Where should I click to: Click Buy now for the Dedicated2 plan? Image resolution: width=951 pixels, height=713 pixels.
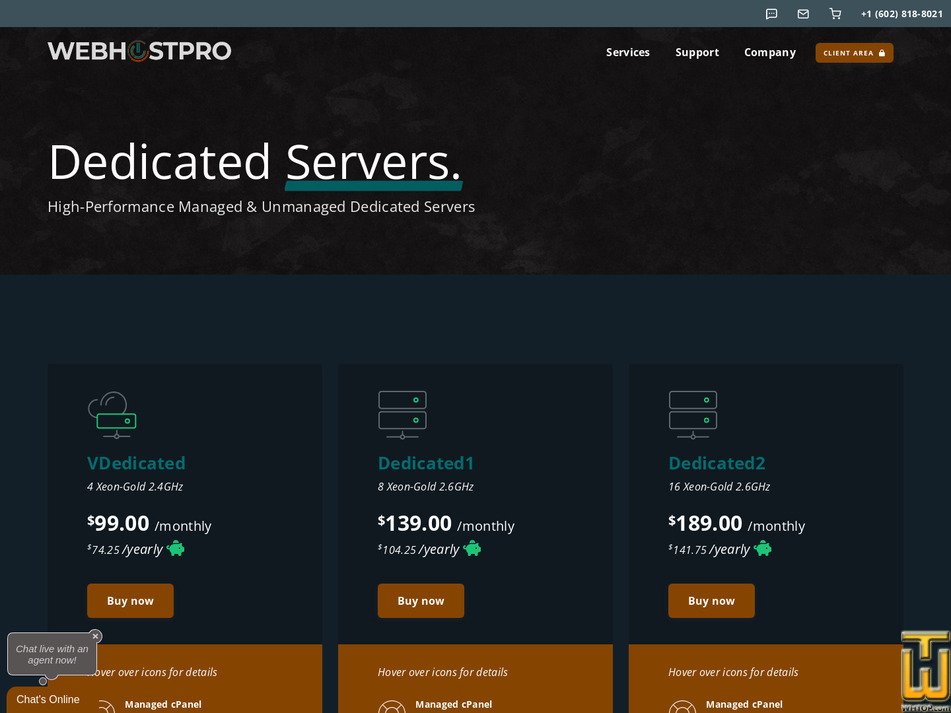click(711, 600)
